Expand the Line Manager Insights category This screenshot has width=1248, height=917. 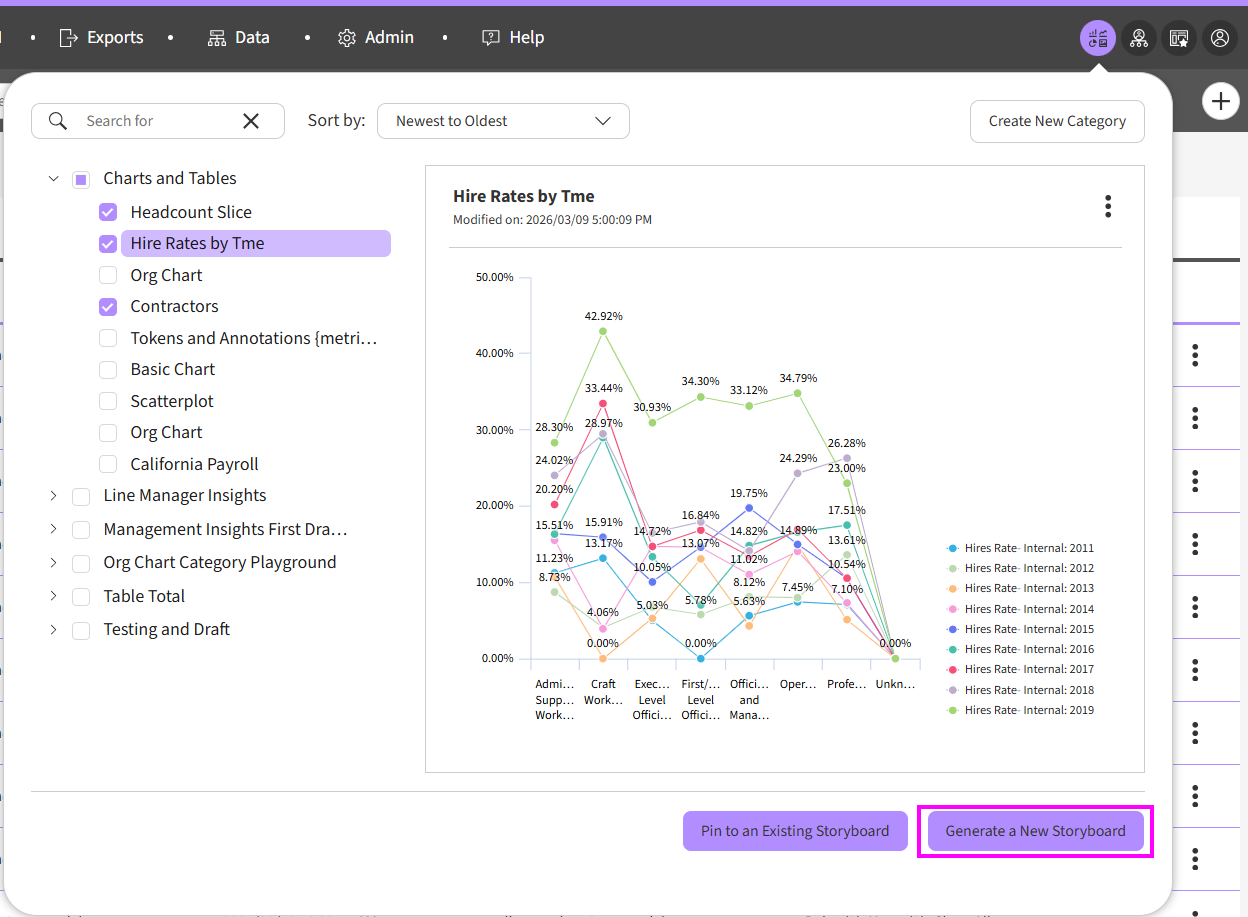[x=54, y=496]
